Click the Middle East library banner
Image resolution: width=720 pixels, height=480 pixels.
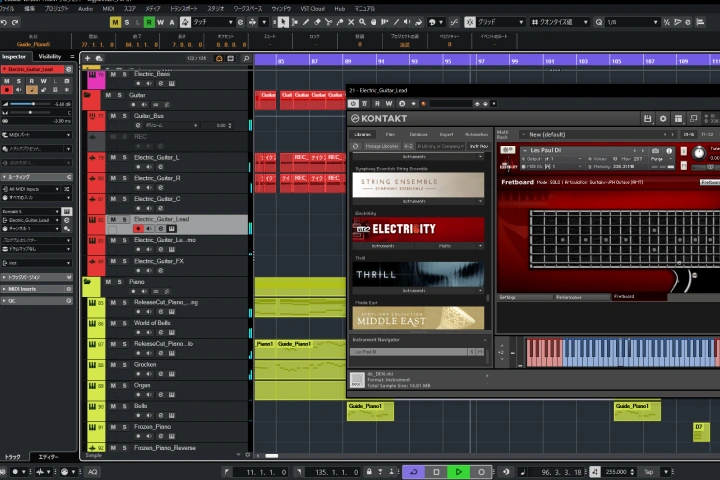(418, 318)
